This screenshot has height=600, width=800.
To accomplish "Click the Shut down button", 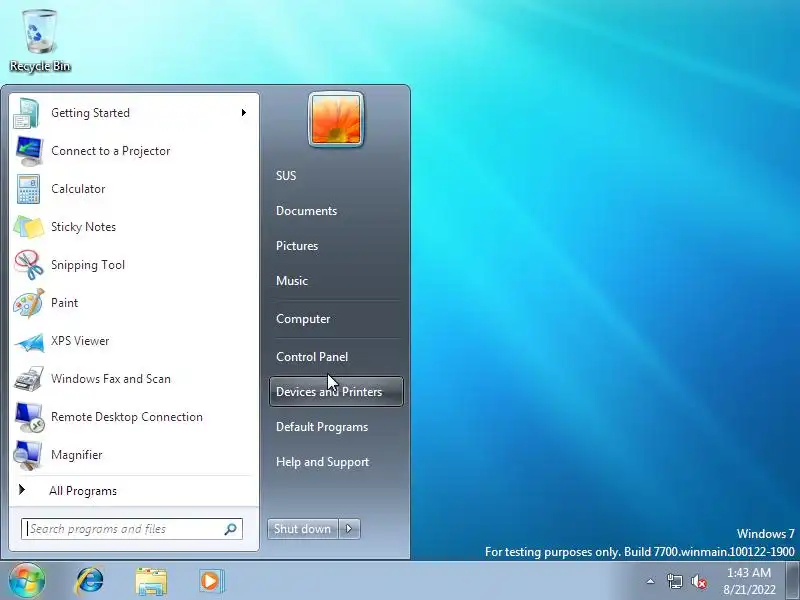I will point(303,529).
